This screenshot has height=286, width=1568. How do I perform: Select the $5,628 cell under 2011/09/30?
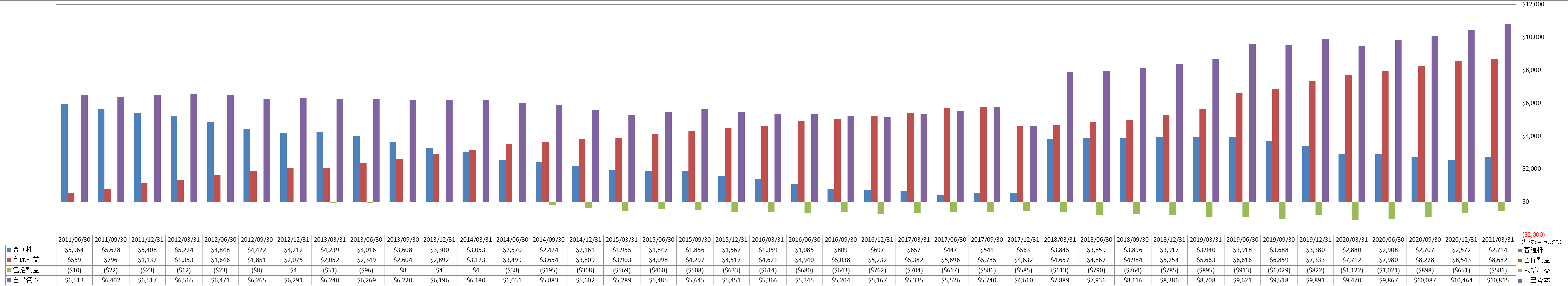tap(111, 250)
